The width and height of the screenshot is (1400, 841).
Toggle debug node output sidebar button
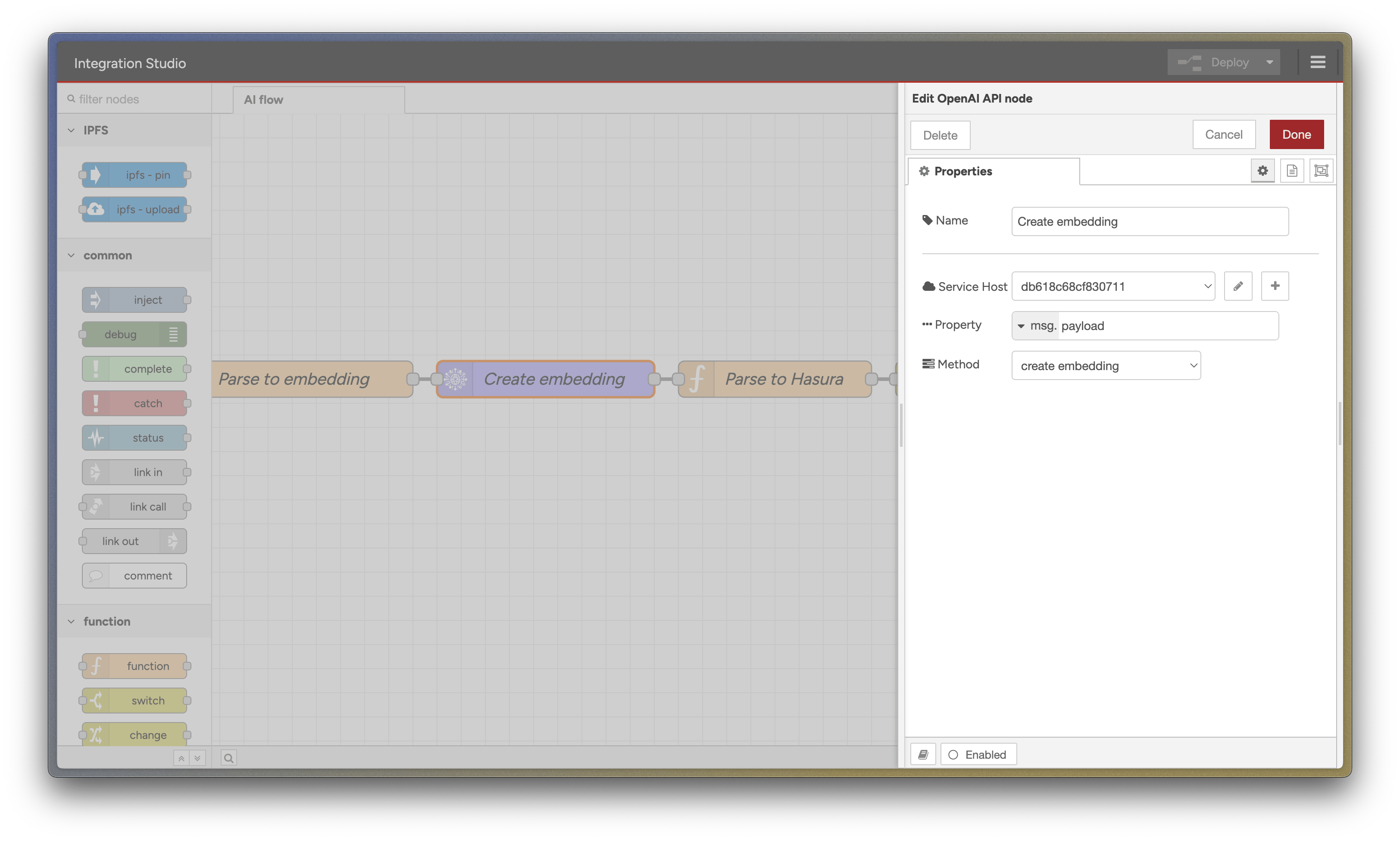[173, 334]
